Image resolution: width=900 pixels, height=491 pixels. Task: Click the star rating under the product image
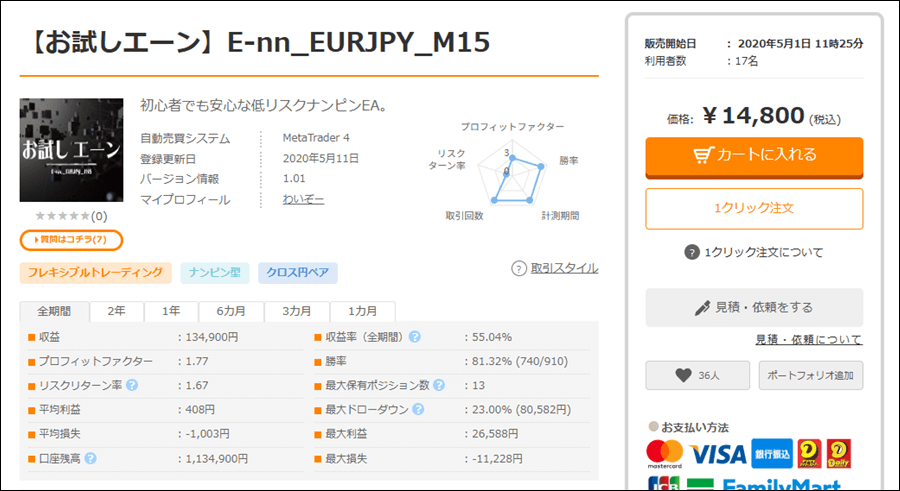(63, 216)
